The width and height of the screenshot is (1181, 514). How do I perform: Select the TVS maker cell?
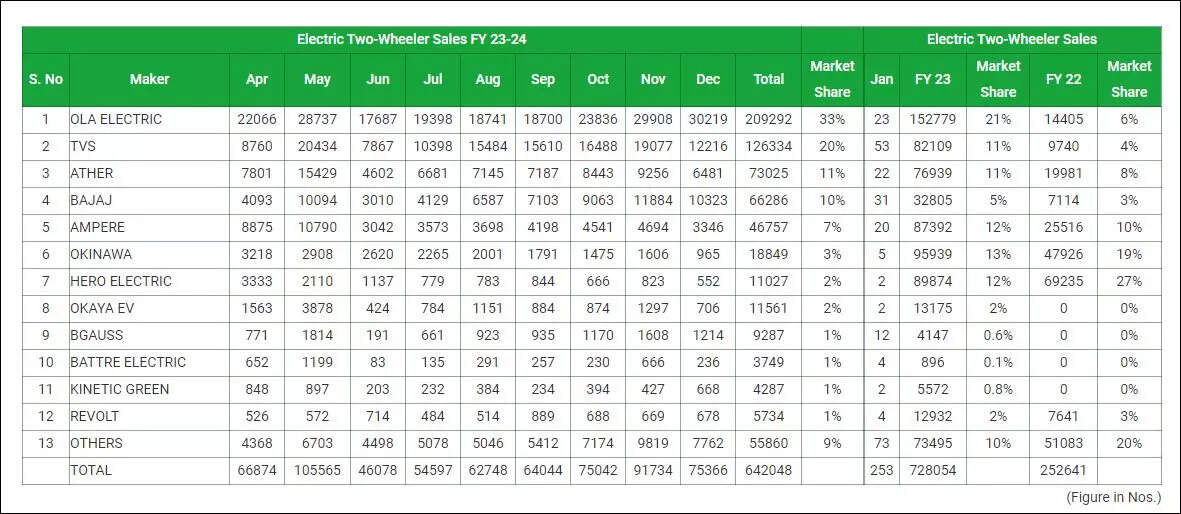click(84, 146)
